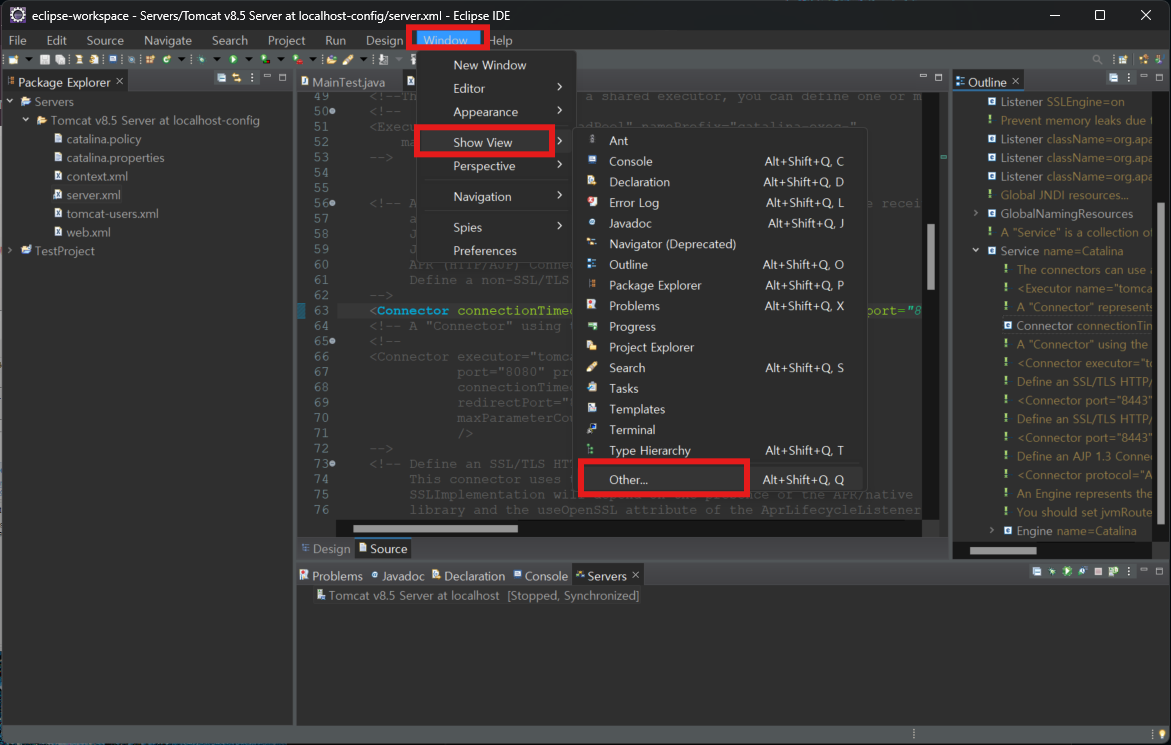Minimize the Servers view panel

pos(1144,570)
